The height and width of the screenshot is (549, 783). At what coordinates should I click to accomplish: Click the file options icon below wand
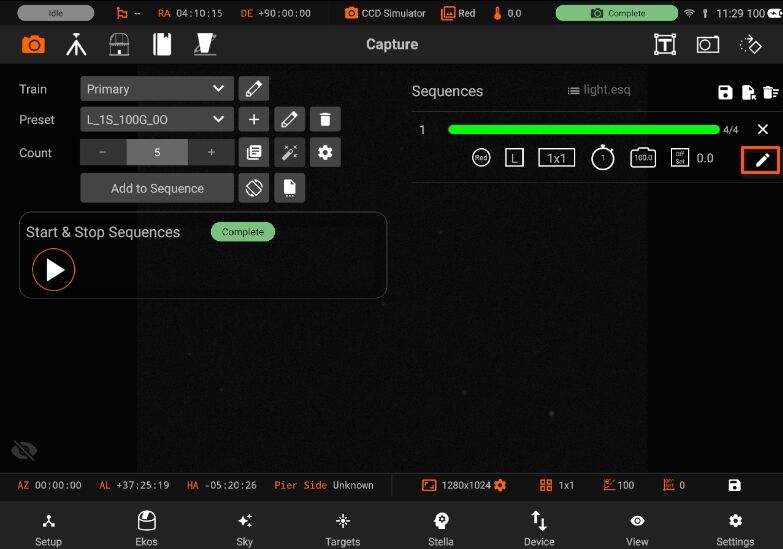(x=290, y=188)
